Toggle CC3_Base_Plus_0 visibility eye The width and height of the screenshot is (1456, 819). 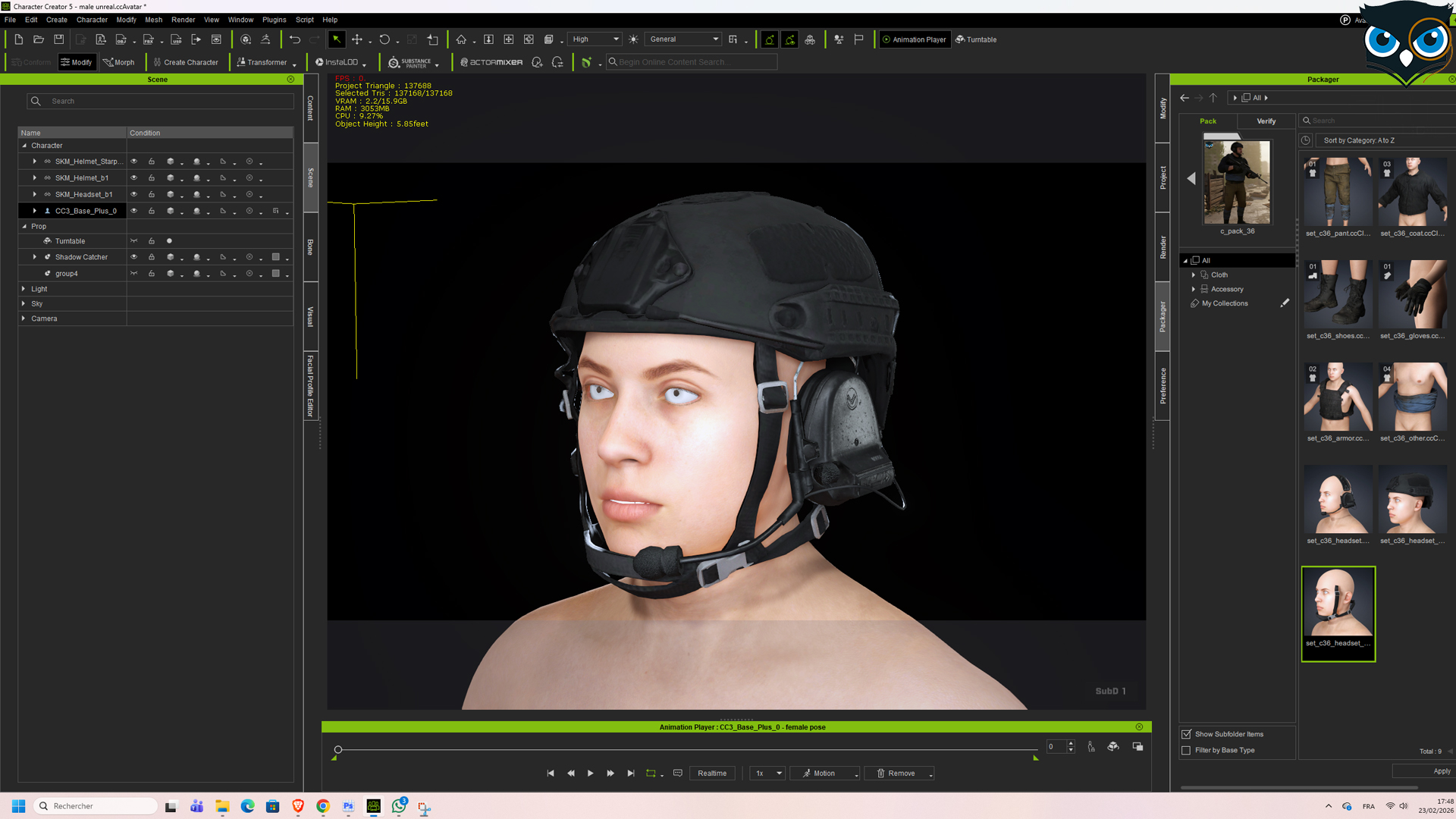[x=134, y=212]
